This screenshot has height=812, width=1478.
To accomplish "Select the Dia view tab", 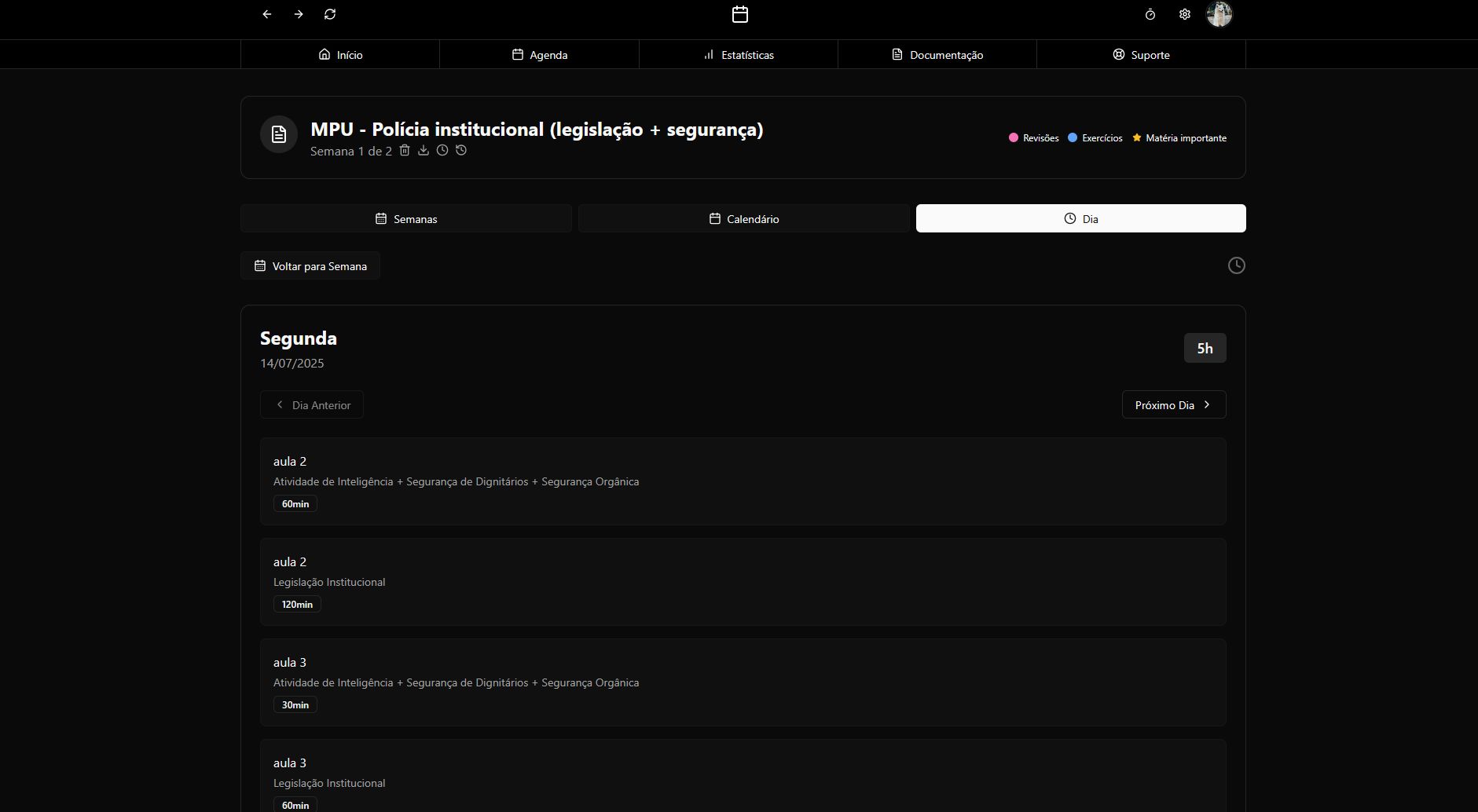I will point(1081,218).
